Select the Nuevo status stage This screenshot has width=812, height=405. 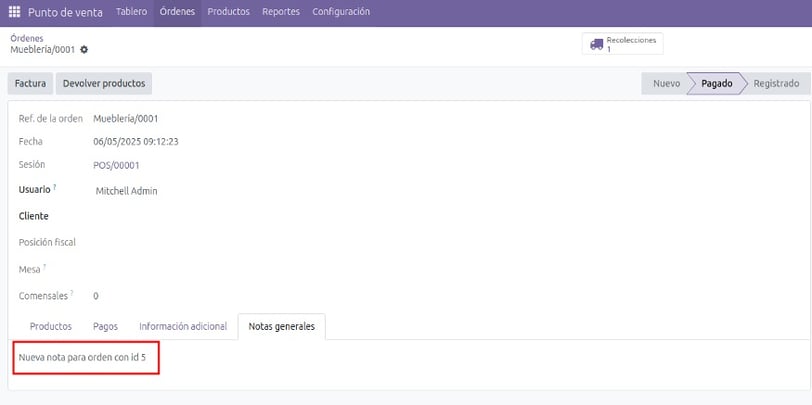[x=666, y=83]
